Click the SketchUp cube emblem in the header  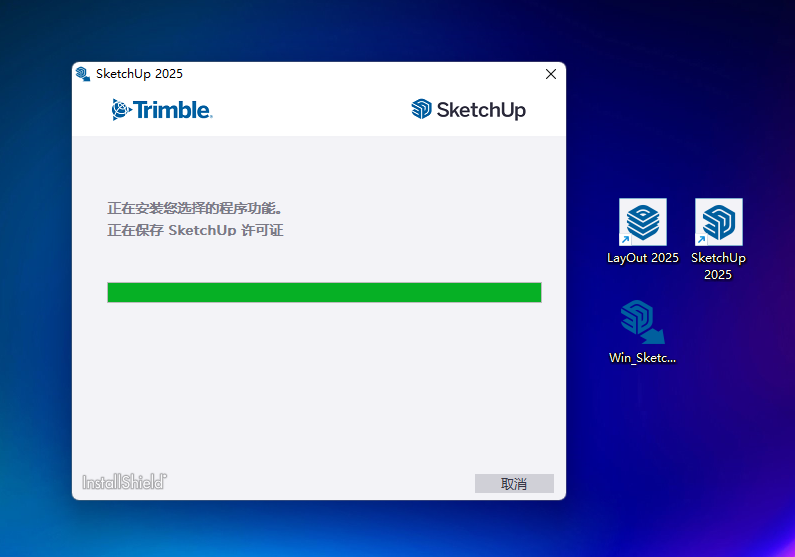tap(421, 109)
